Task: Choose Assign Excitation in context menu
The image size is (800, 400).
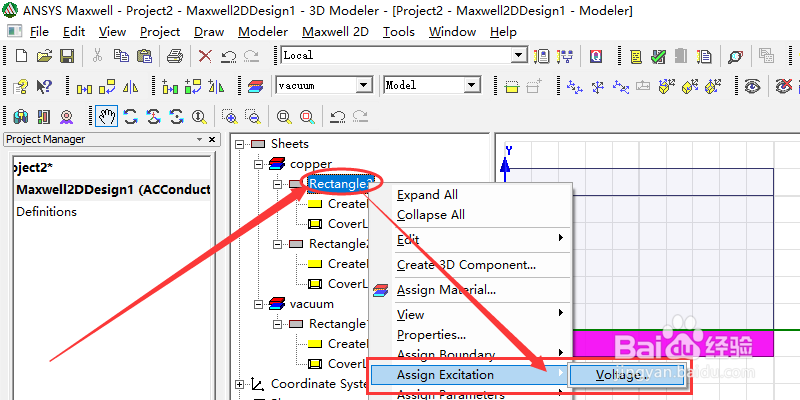Action: pyautogui.click(x=469, y=375)
